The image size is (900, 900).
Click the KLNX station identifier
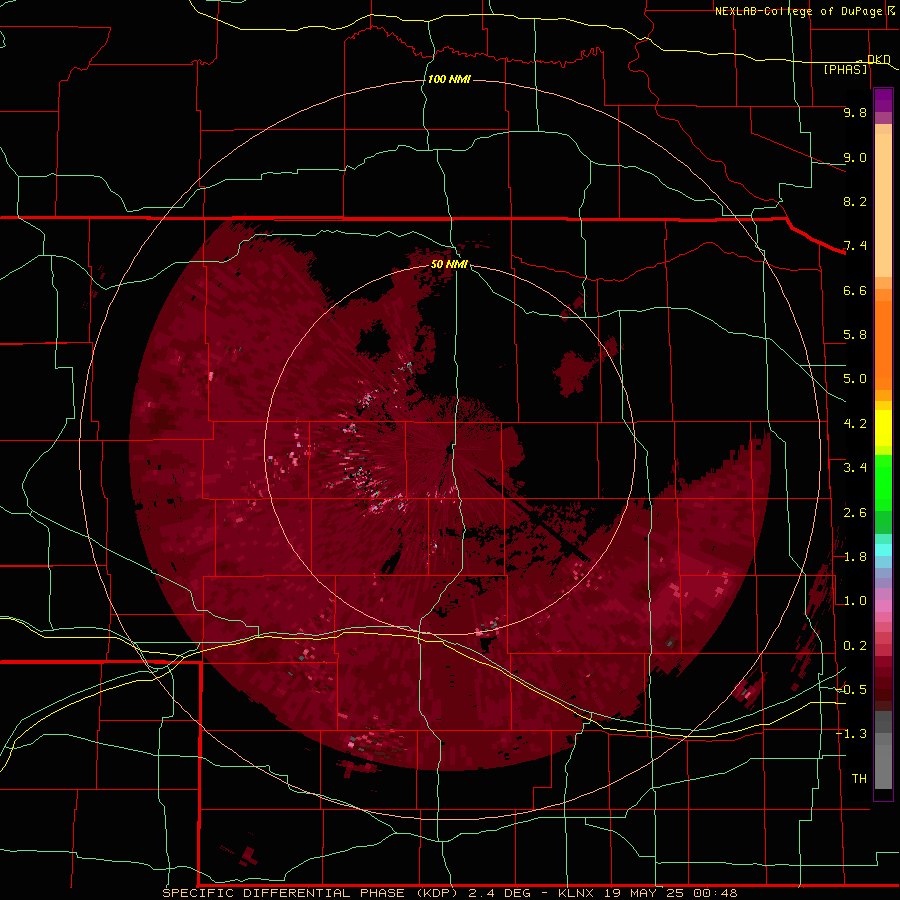point(577,893)
